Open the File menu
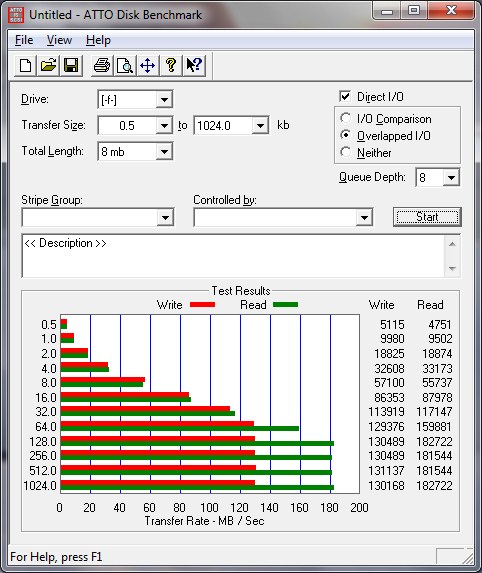 24,40
